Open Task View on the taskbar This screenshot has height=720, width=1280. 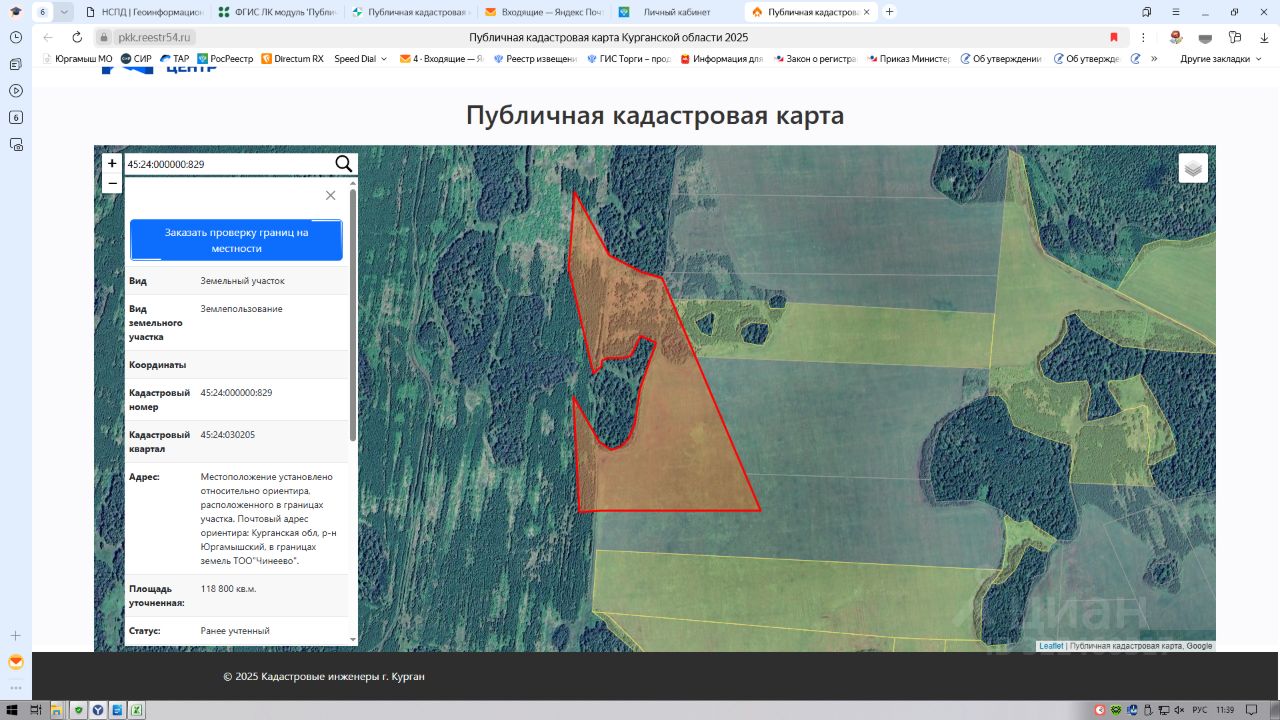[x=35, y=710]
